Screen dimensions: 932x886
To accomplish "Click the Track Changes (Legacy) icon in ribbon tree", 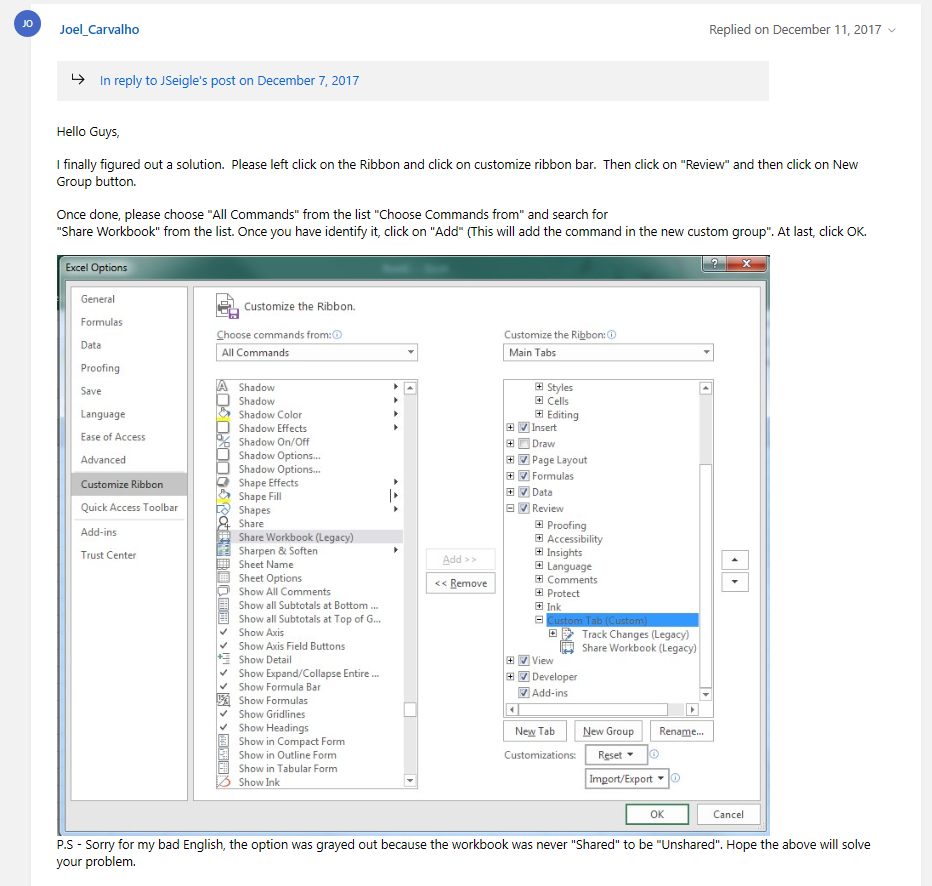I will point(568,634).
